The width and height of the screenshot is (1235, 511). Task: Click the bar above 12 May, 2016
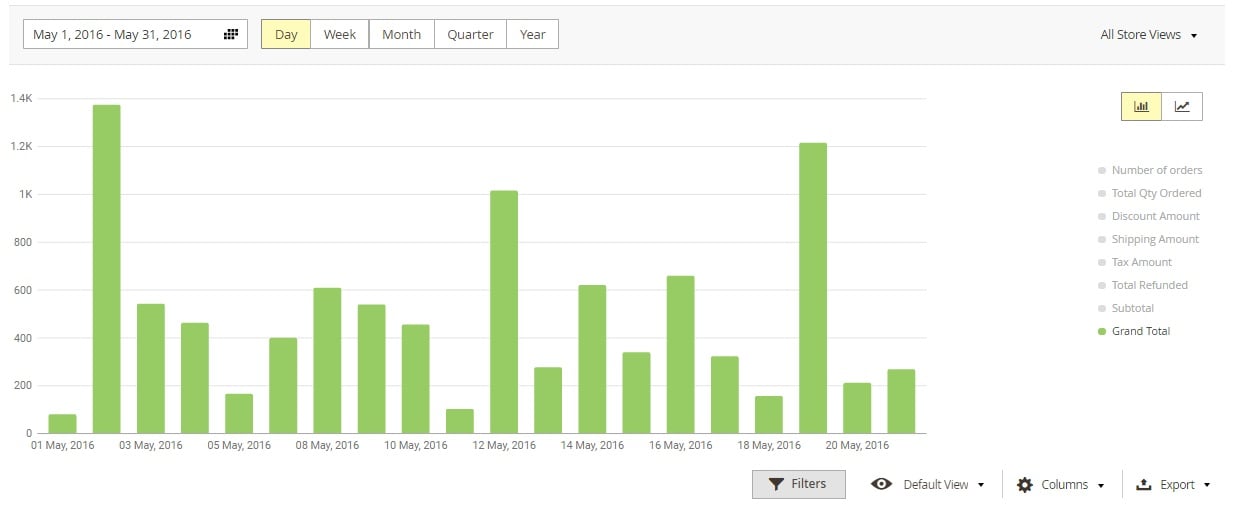[504, 312]
